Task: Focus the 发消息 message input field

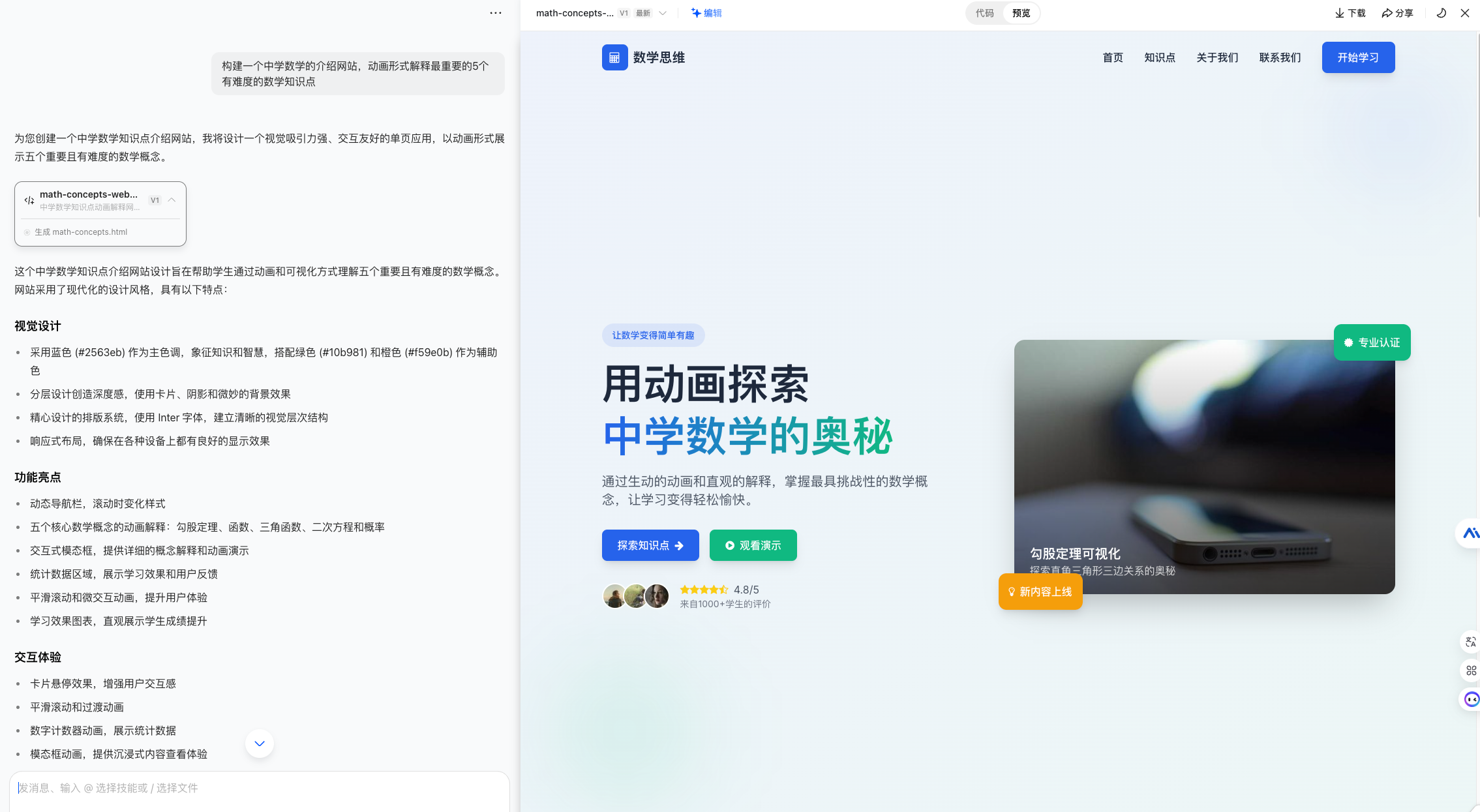Action: point(260,788)
